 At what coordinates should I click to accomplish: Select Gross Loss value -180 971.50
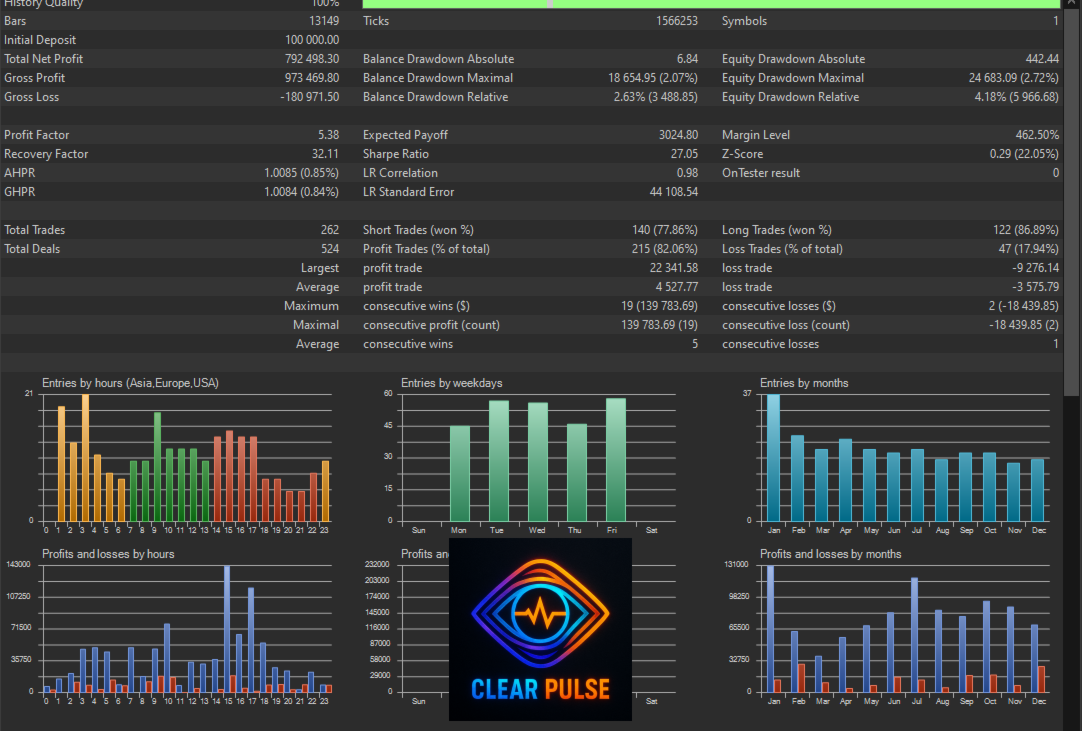[310, 97]
